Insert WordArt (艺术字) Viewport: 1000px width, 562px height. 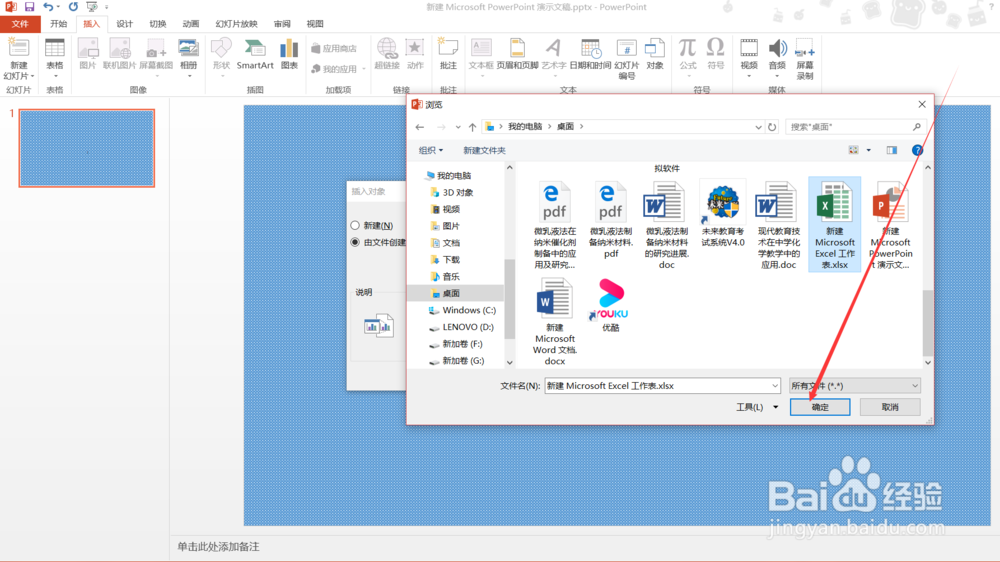tap(554, 57)
